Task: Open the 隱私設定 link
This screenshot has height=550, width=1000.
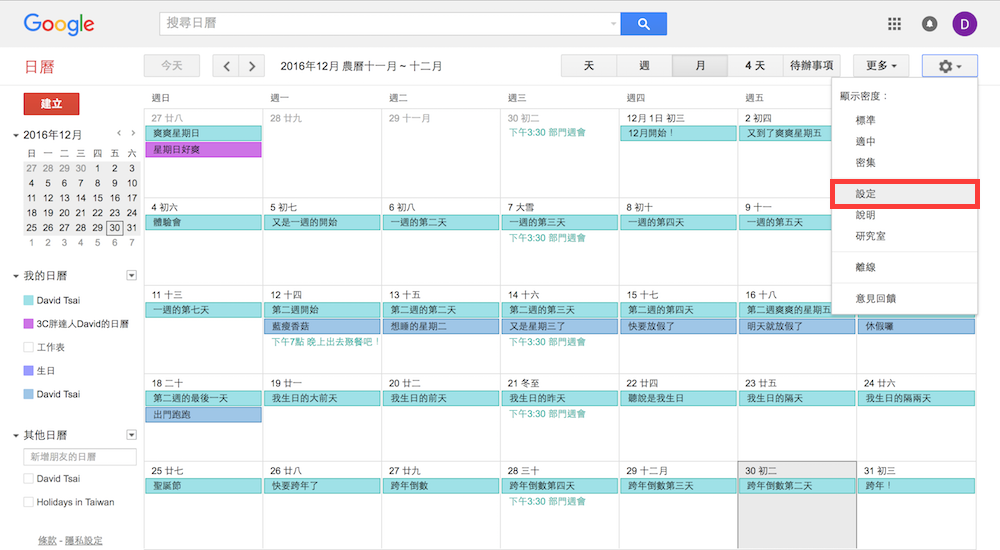Action: click(83, 540)
